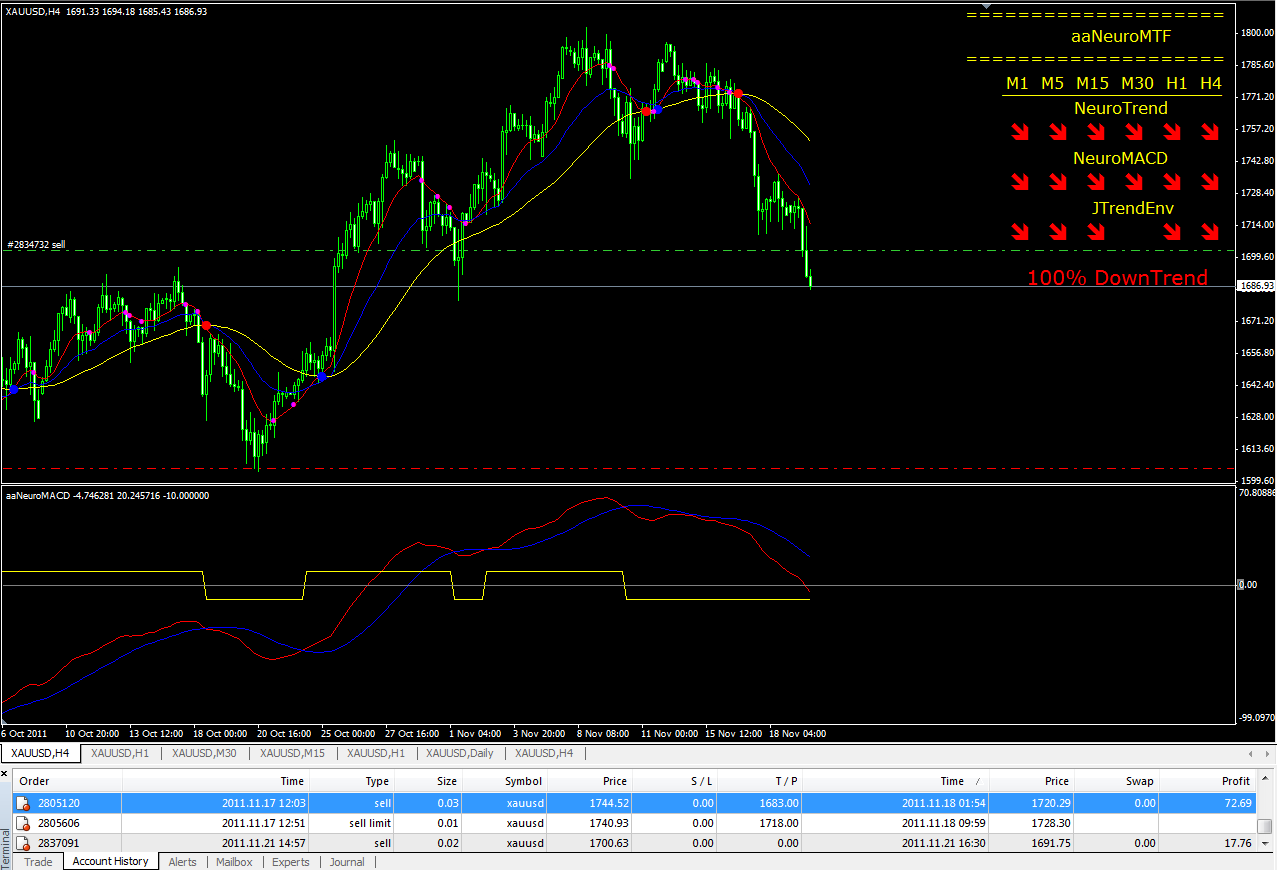This screenshot has width=1277, height=870.
Task: Click close time 2011.11.21 16:30
Action: coord(944,843)
